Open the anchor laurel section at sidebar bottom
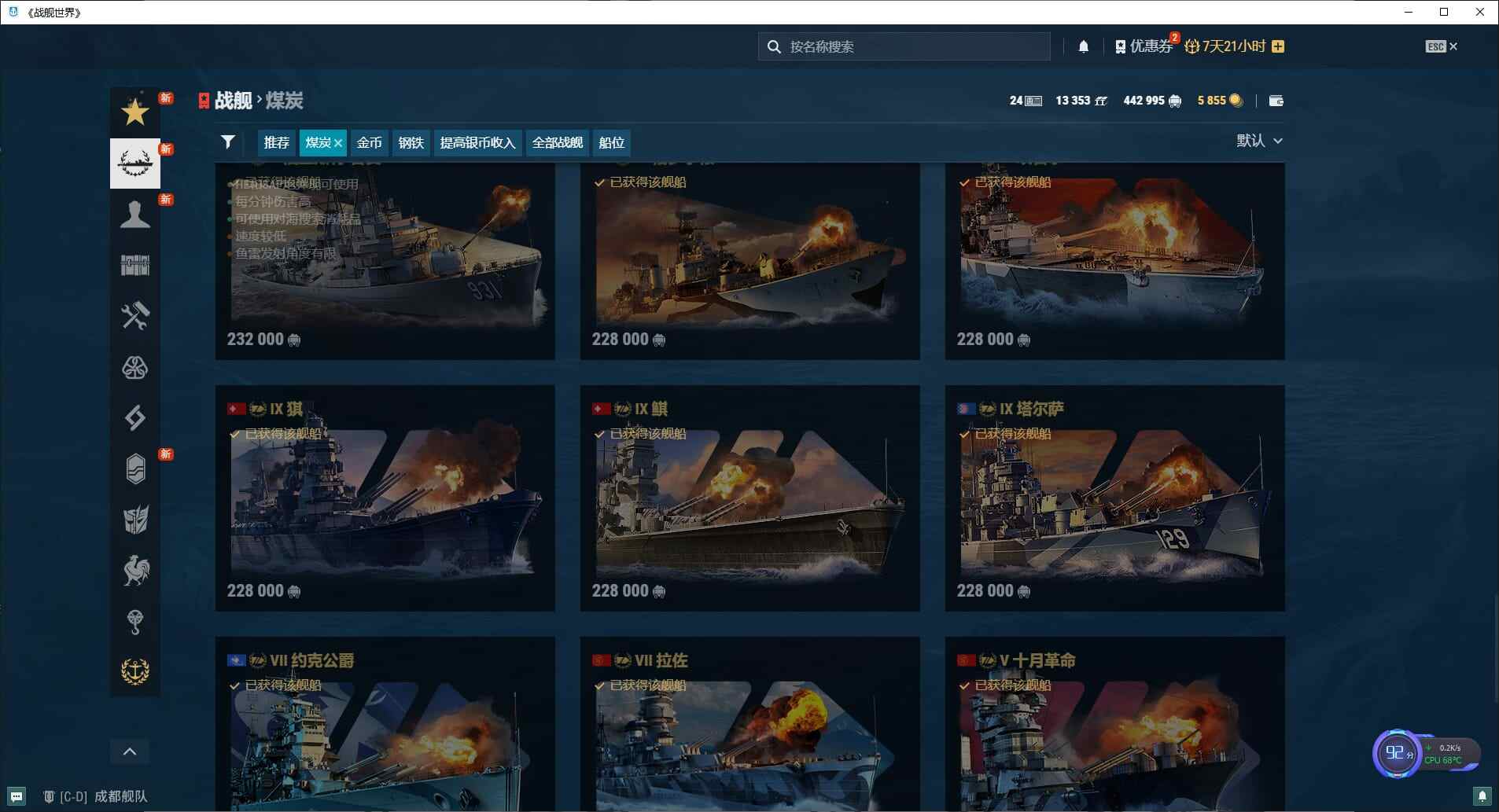 click(134, 670)
